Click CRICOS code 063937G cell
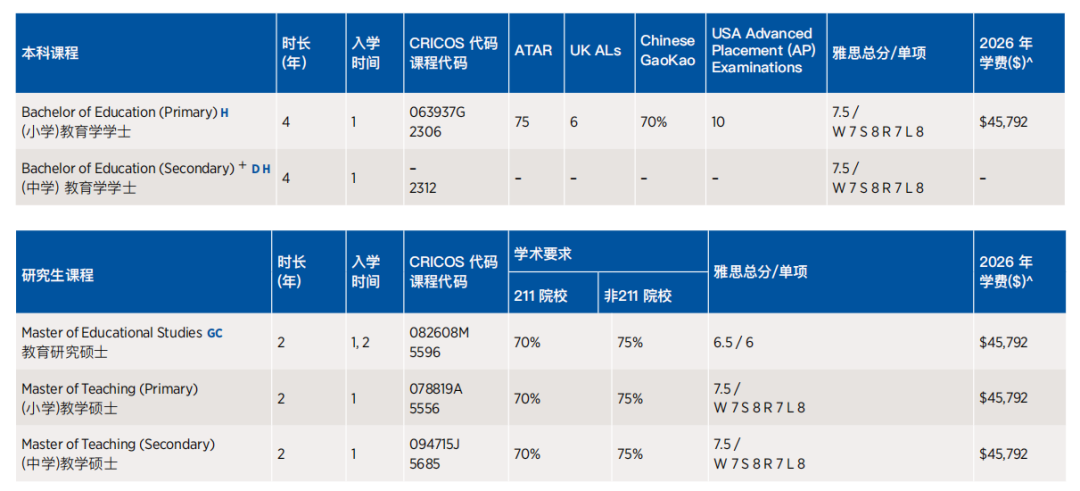 [438, 112]
